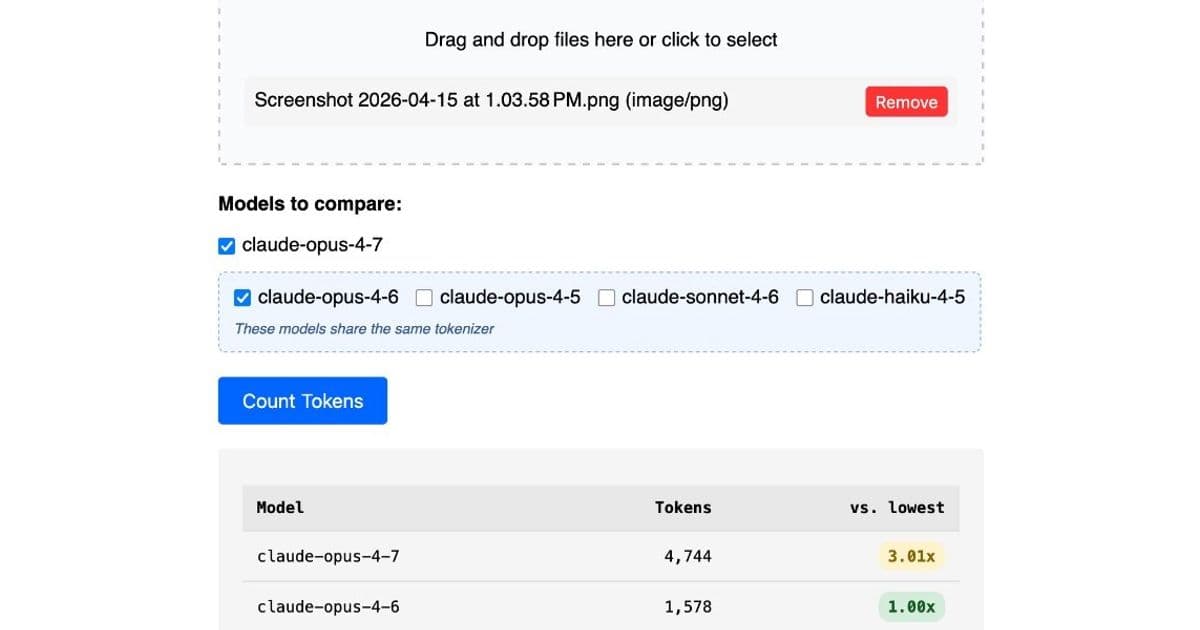Click the Tokens column header
1200x630 pixels.
[684, 507]
